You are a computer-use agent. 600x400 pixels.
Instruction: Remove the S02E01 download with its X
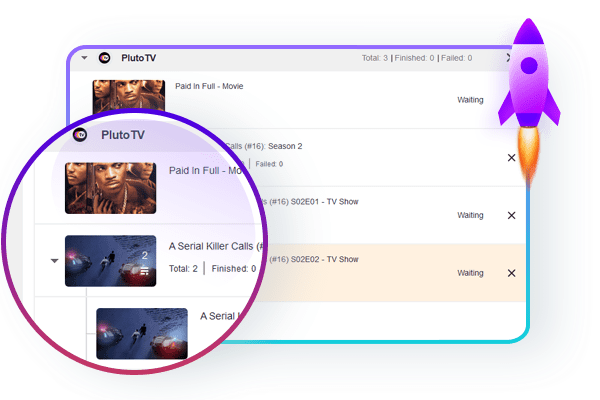click(511, 216)
